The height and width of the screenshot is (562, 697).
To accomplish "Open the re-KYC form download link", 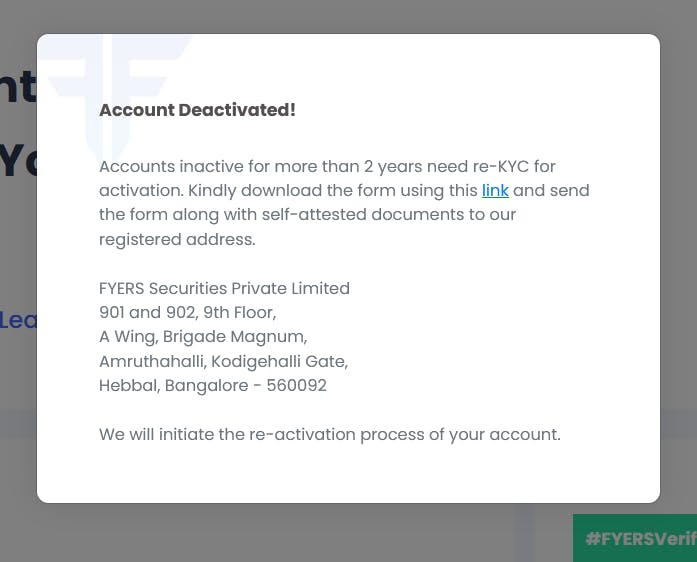I will click(495, 190).
